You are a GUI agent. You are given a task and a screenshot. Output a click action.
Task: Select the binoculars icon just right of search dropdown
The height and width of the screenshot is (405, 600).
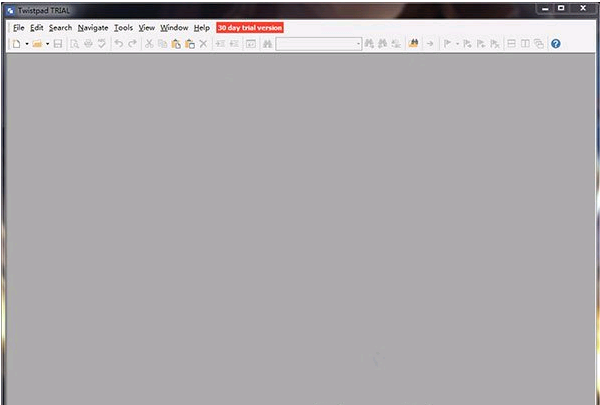pos(369,44)
